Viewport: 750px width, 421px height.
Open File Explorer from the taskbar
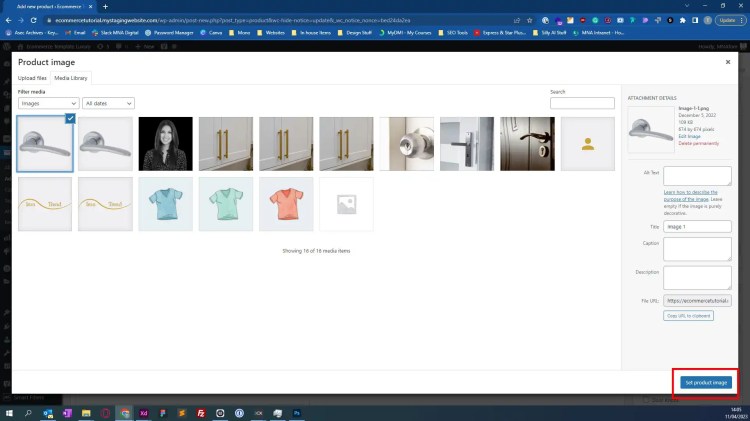point(86,413)
